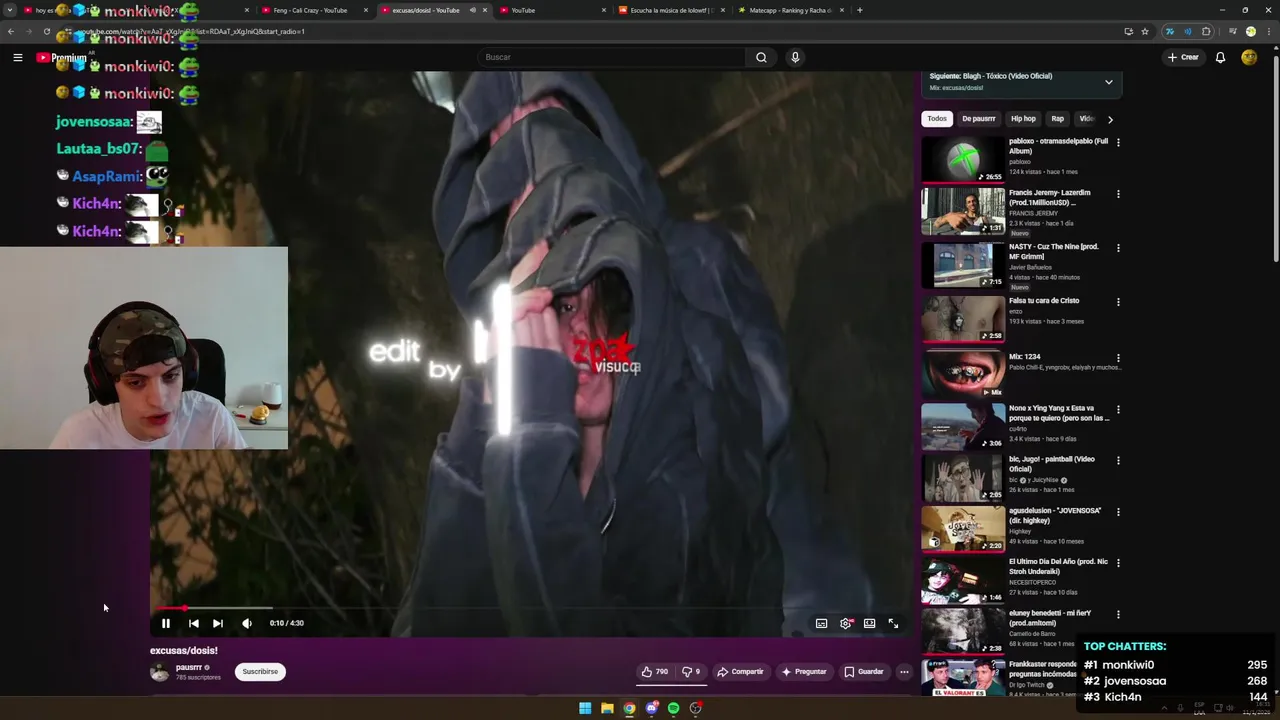Click the Crear button

pos(1183,57)
